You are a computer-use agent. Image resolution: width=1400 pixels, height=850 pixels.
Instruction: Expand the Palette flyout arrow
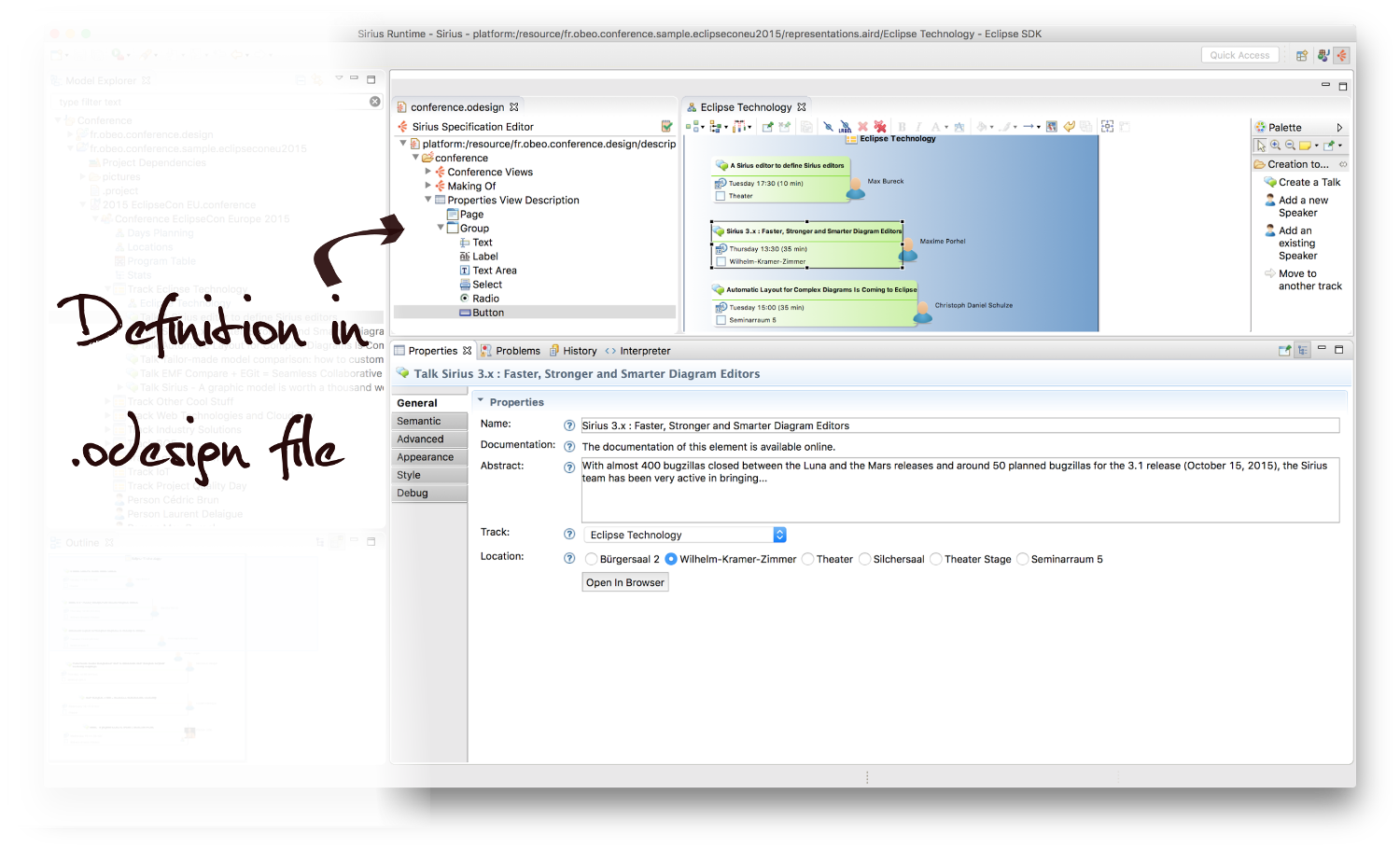[1339, 128]
